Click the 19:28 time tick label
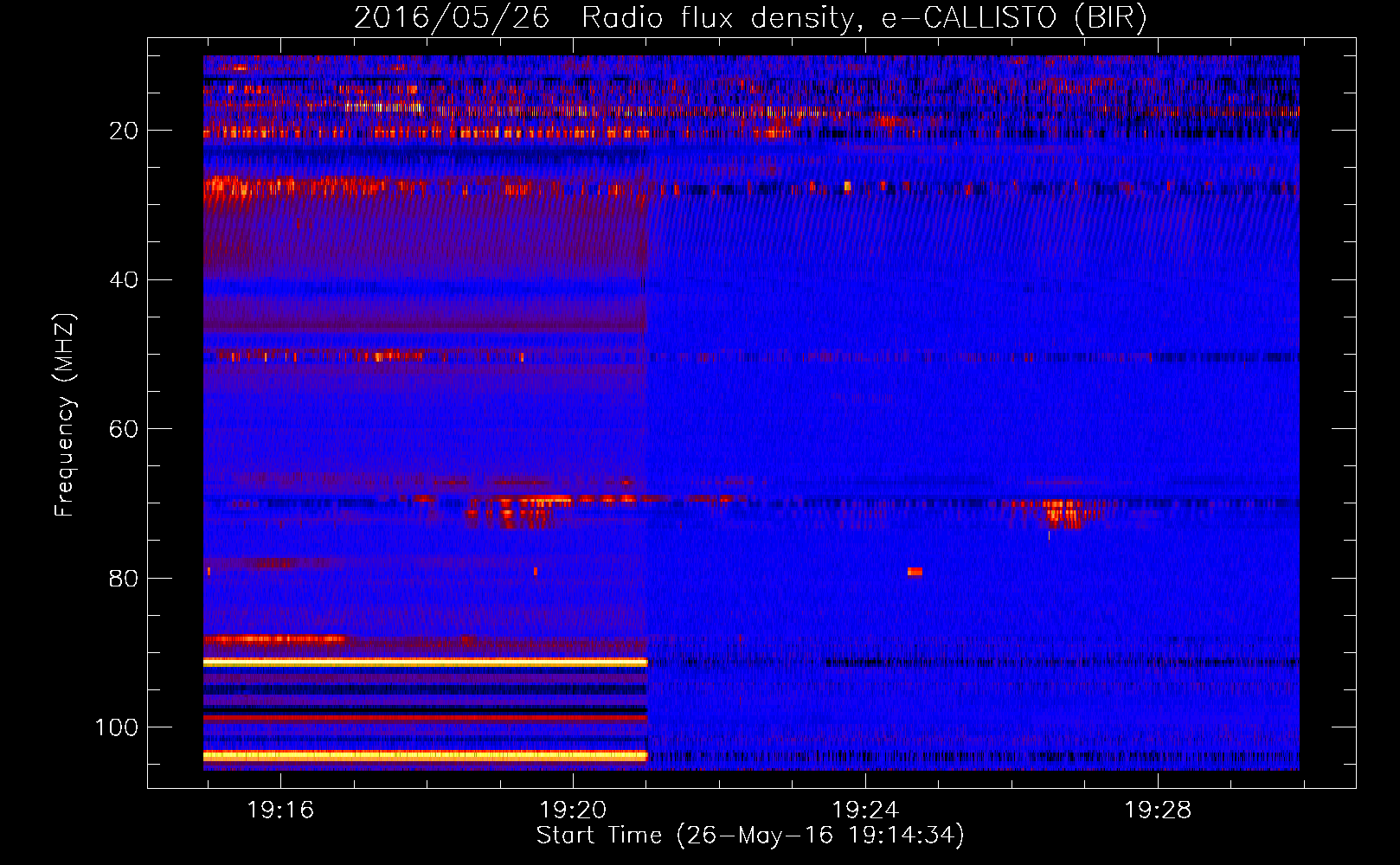 point(1158,811)
